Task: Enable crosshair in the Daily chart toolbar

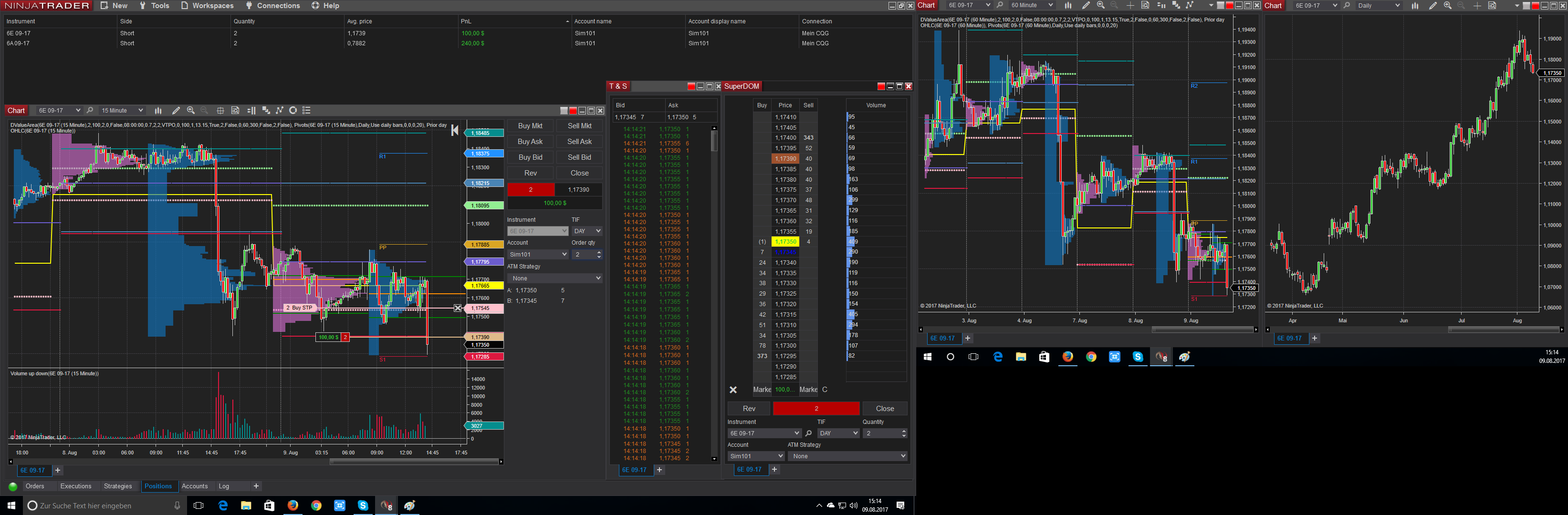Action: pos(1477,5)
